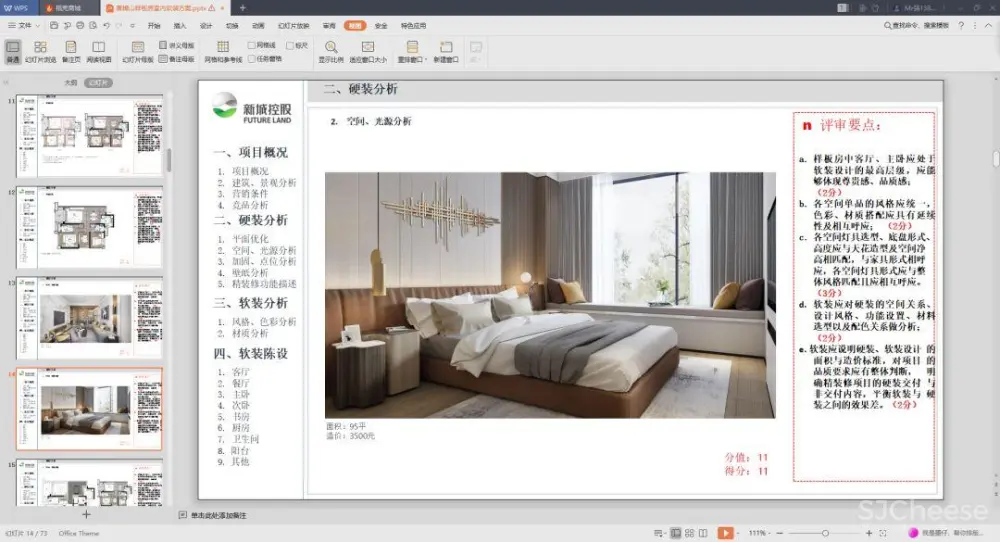This screenshot has height=542, width=1000.
Task: Switch the side panel to Outline (大纲)
Action: click(71, 83)
